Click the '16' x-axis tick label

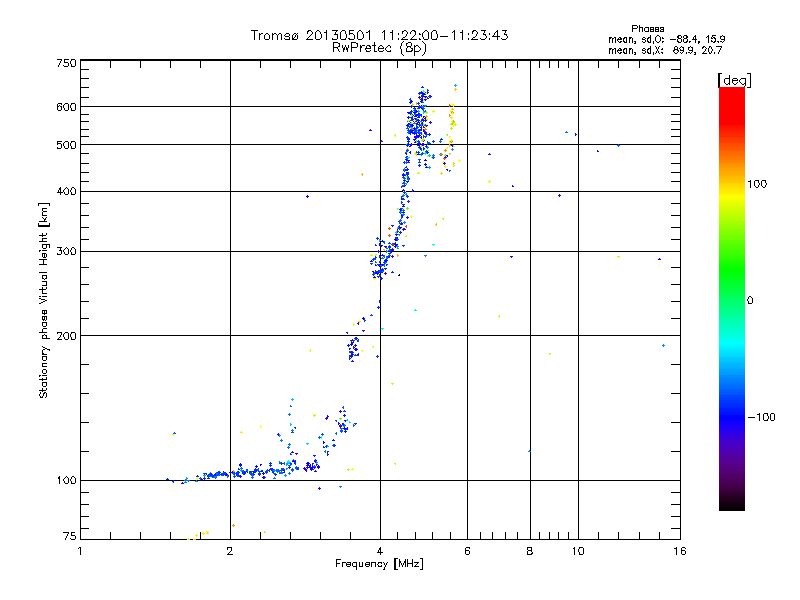pos(680,551)
